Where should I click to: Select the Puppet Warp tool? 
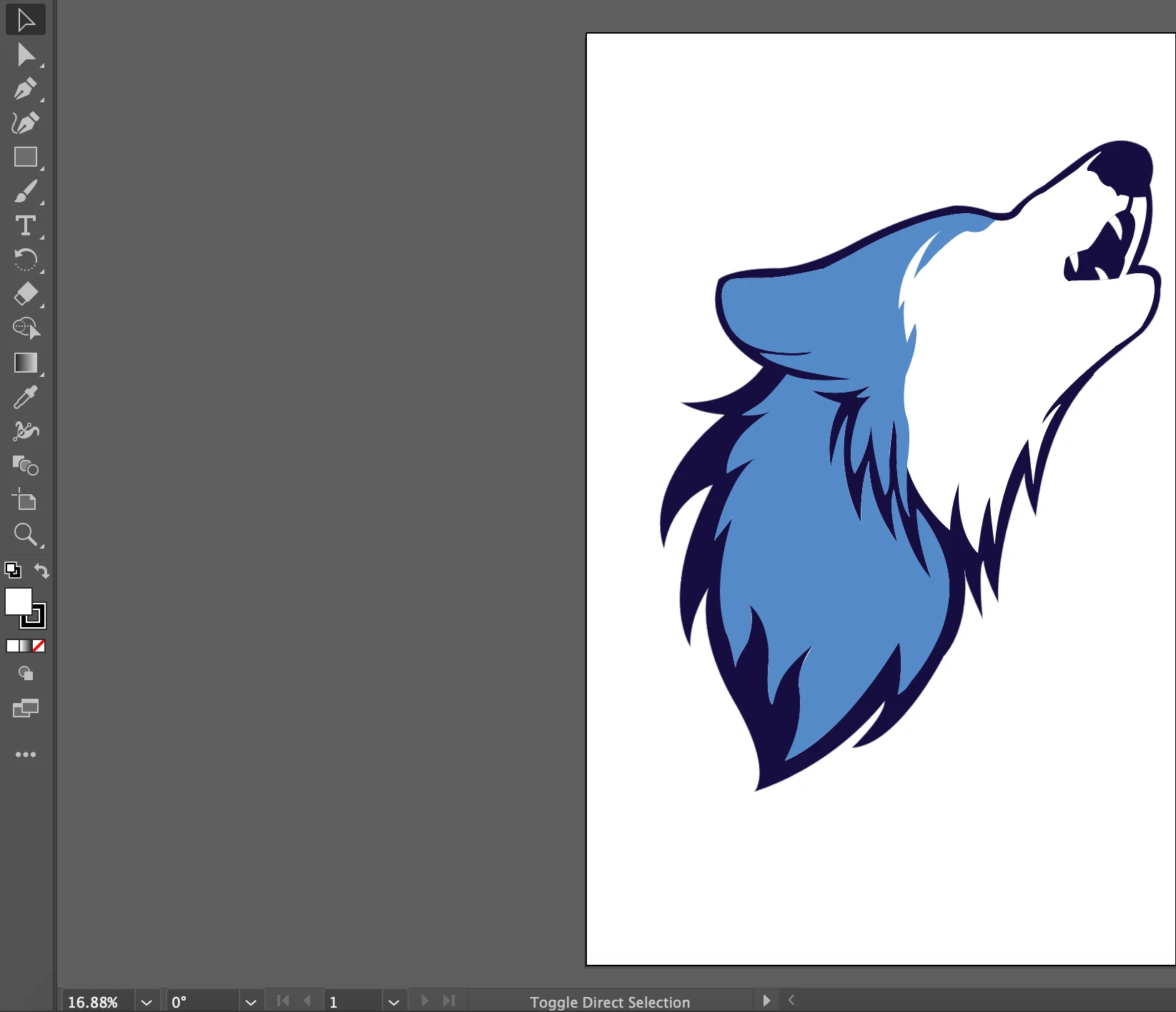pyautogui.click(x=26, y=431)
